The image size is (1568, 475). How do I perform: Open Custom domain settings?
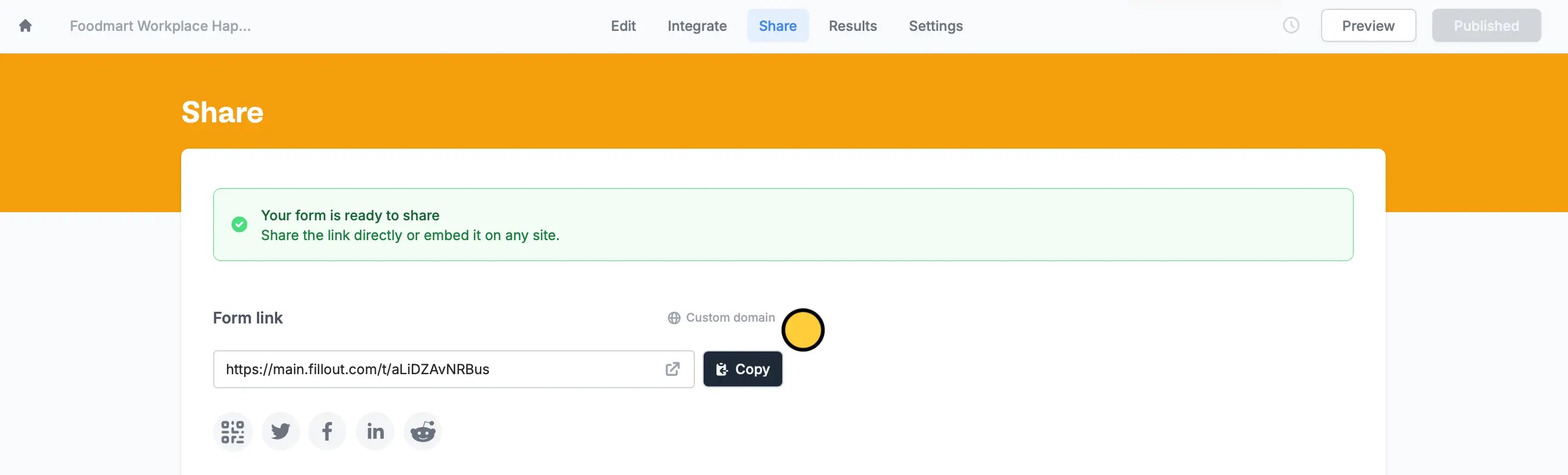click(x=730, y=317)
